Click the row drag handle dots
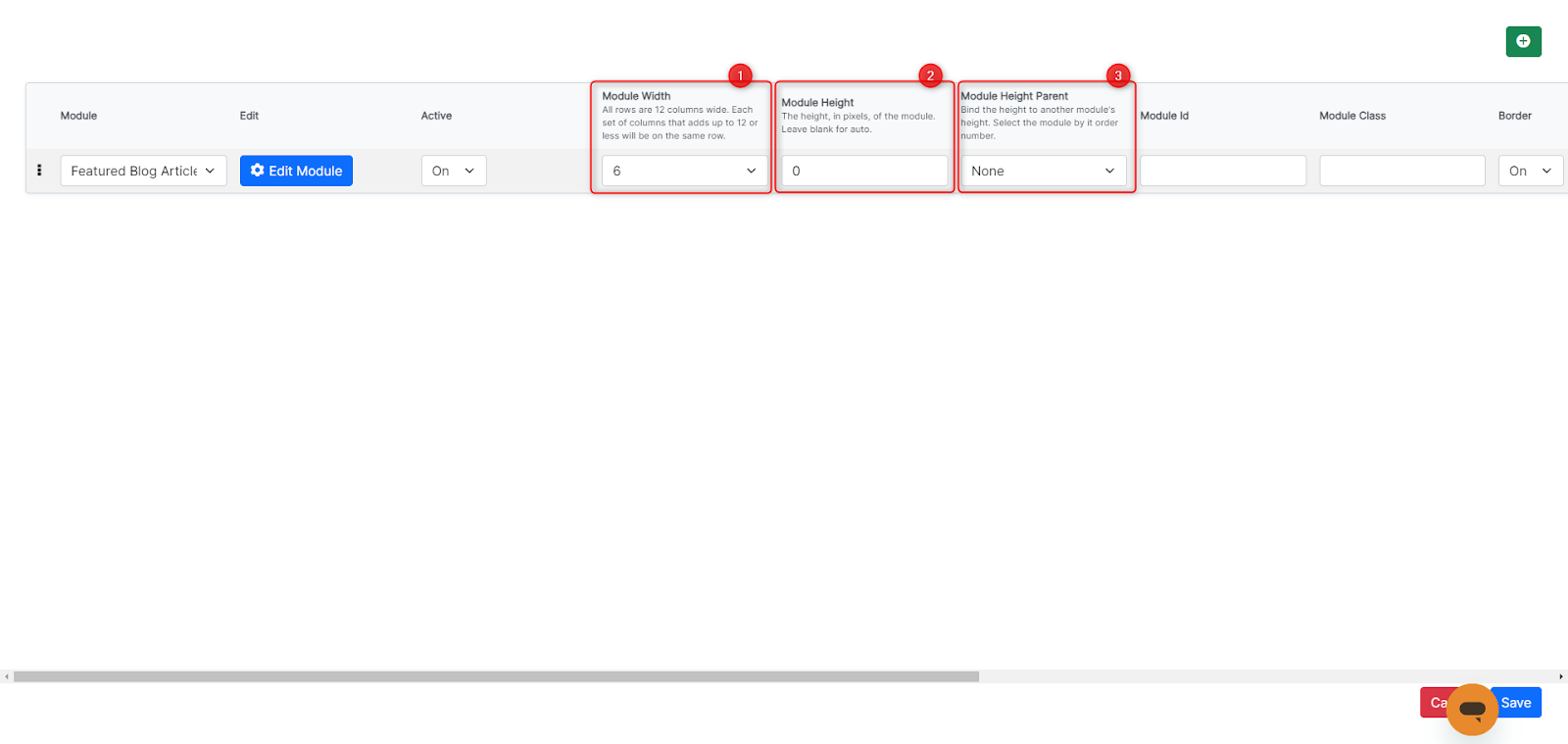The image size is (1568, 744). pos(39,171)
